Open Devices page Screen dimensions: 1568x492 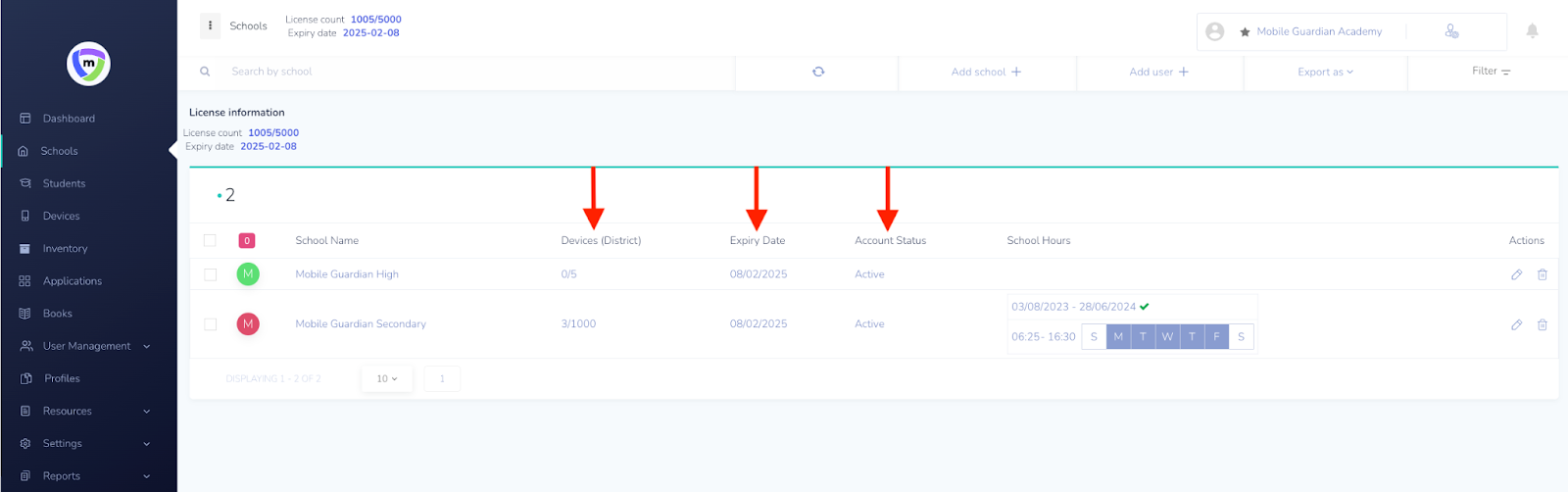(x=61, y=216)
